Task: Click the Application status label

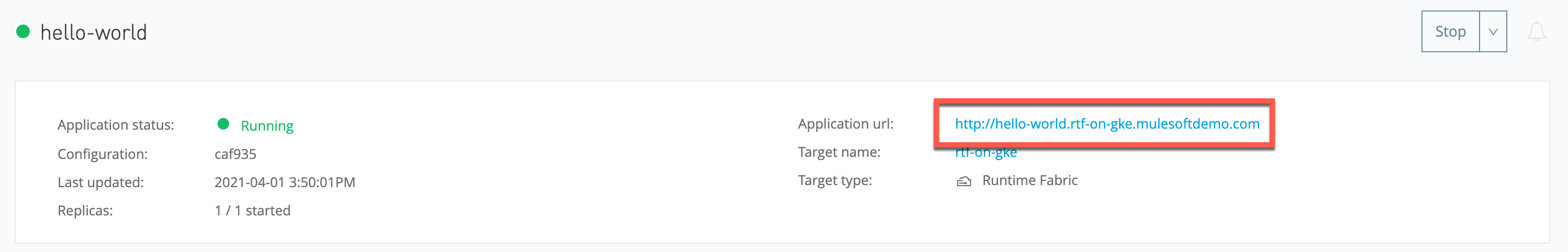Action: click(x=116, y=125)
